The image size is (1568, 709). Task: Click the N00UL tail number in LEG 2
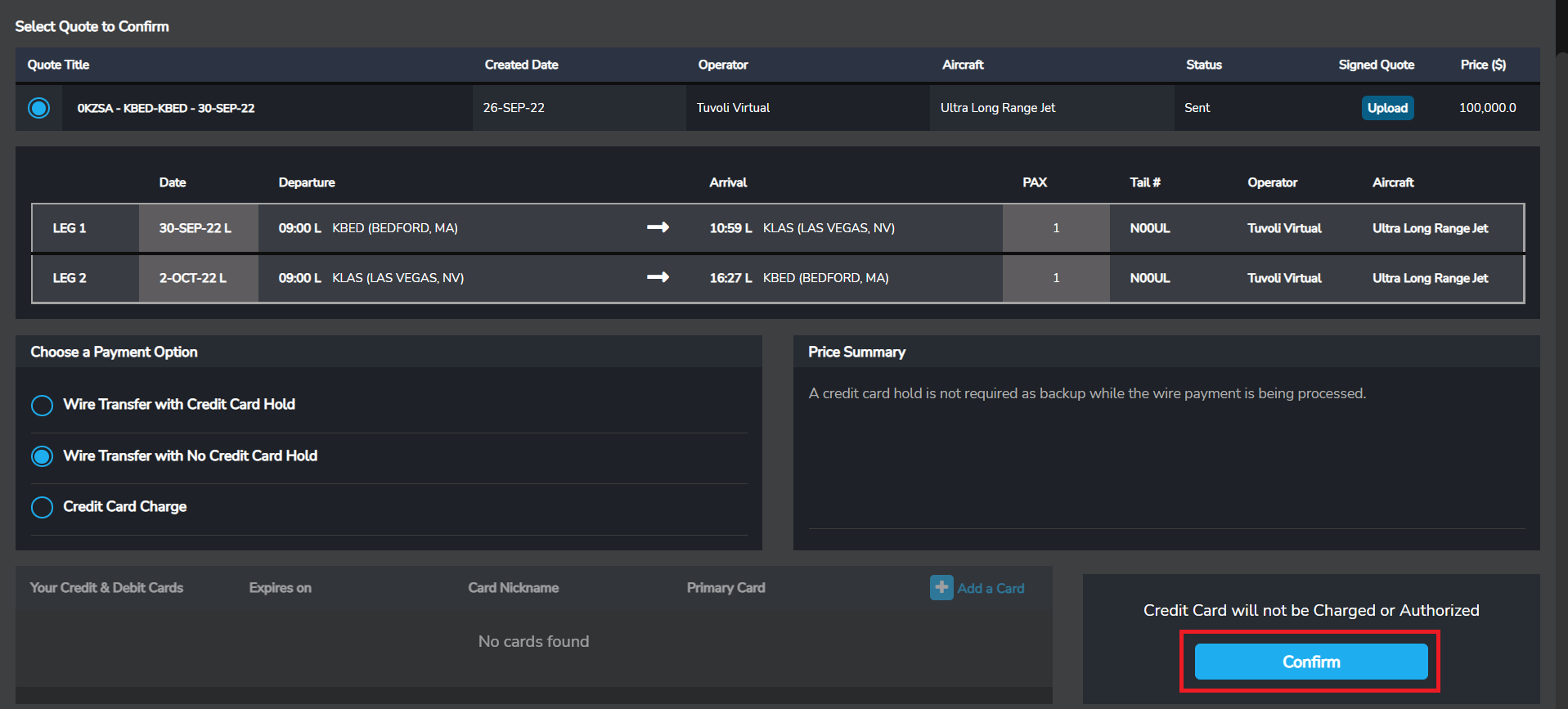coord(1149,278)
